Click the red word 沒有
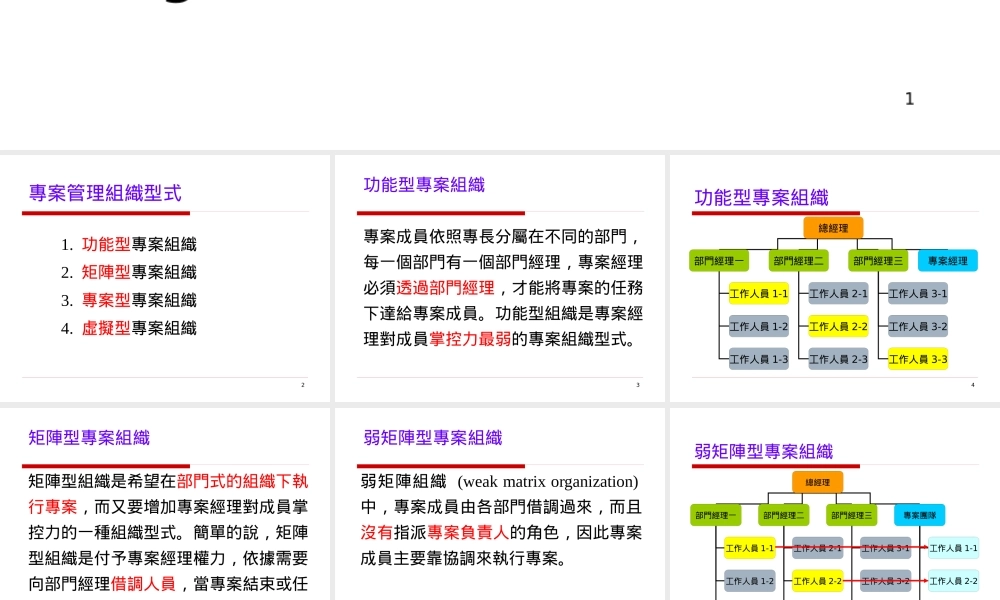The height and width of the screenshot is (600, 1000). (377, 532)
